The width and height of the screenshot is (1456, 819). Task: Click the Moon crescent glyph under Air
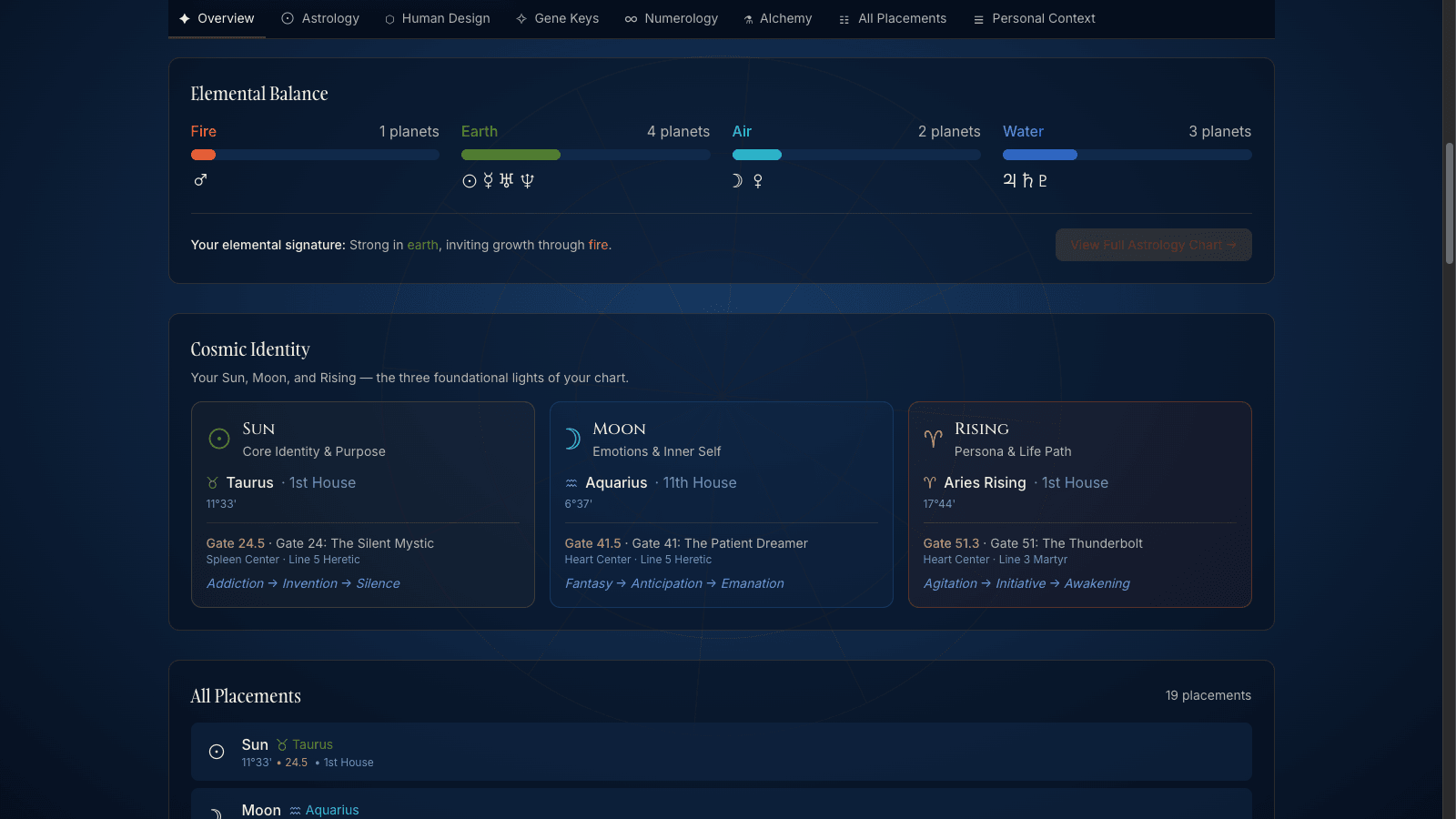[738, 181]
